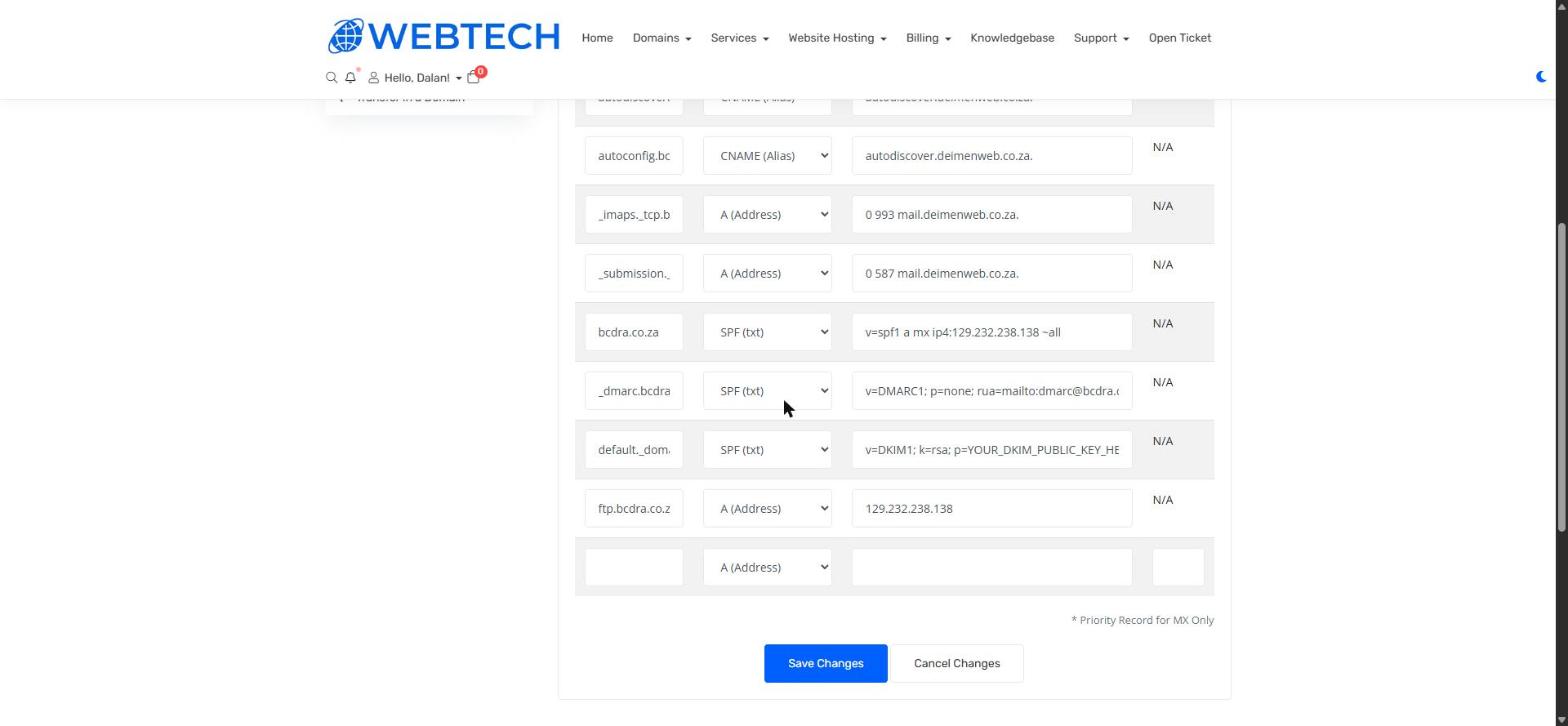The width and height of the screenshot is (1568, 726).
Task: Open the notifications bell
Action: coord(351,77)
